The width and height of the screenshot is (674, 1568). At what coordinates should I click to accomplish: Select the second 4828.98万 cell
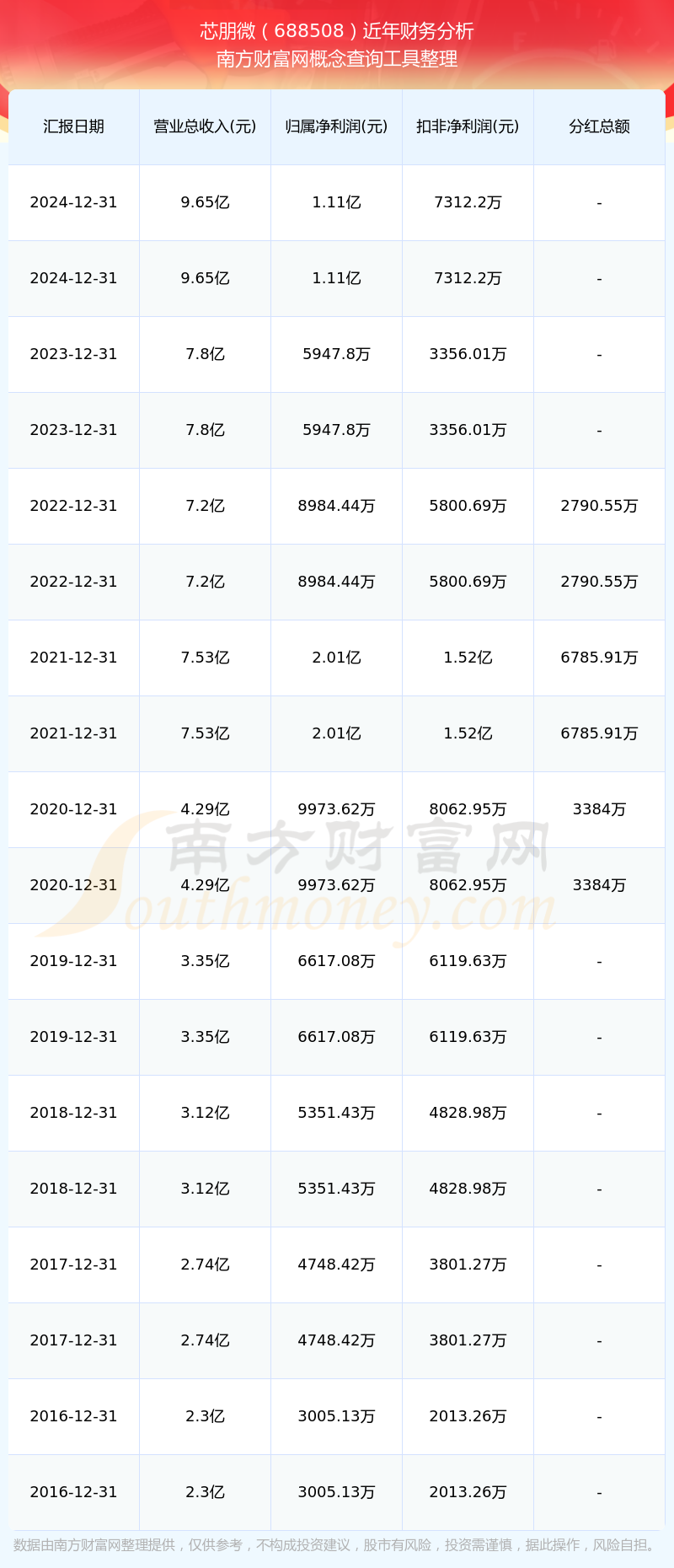tap(468, 1189)
